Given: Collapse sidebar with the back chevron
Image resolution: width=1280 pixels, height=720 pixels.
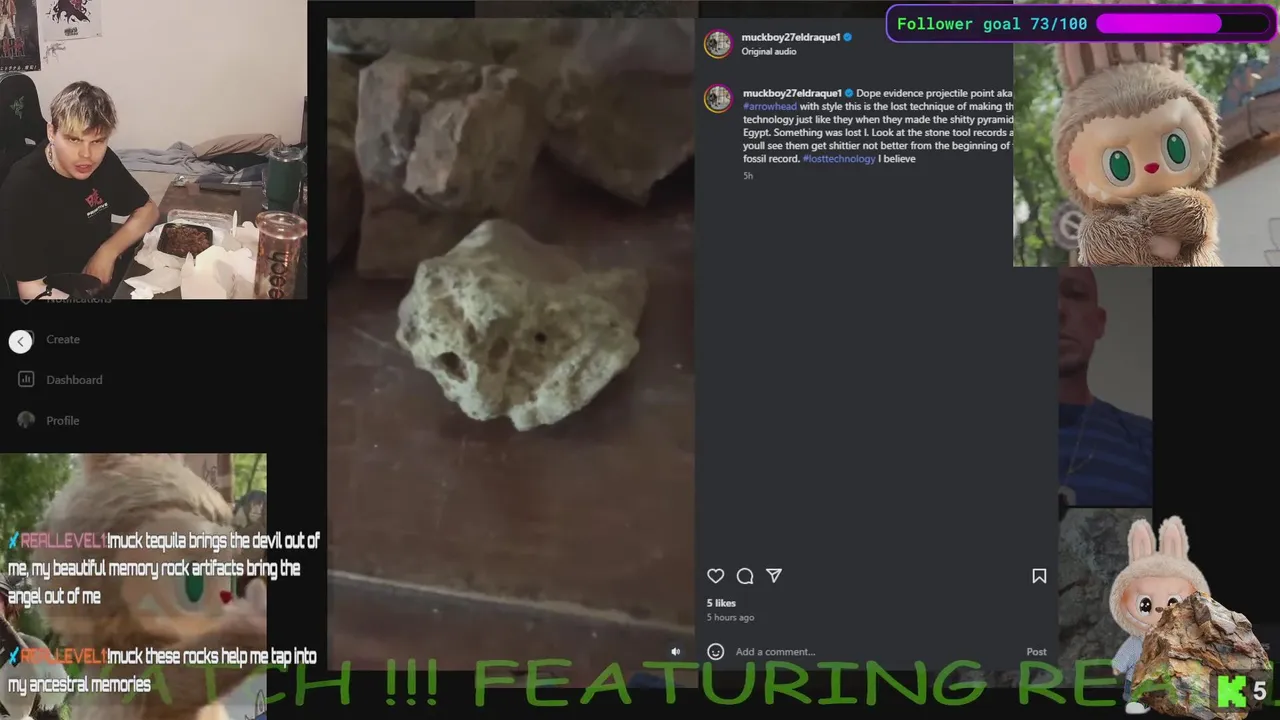Looking at the screenshot, I should [x=21, y=341].
